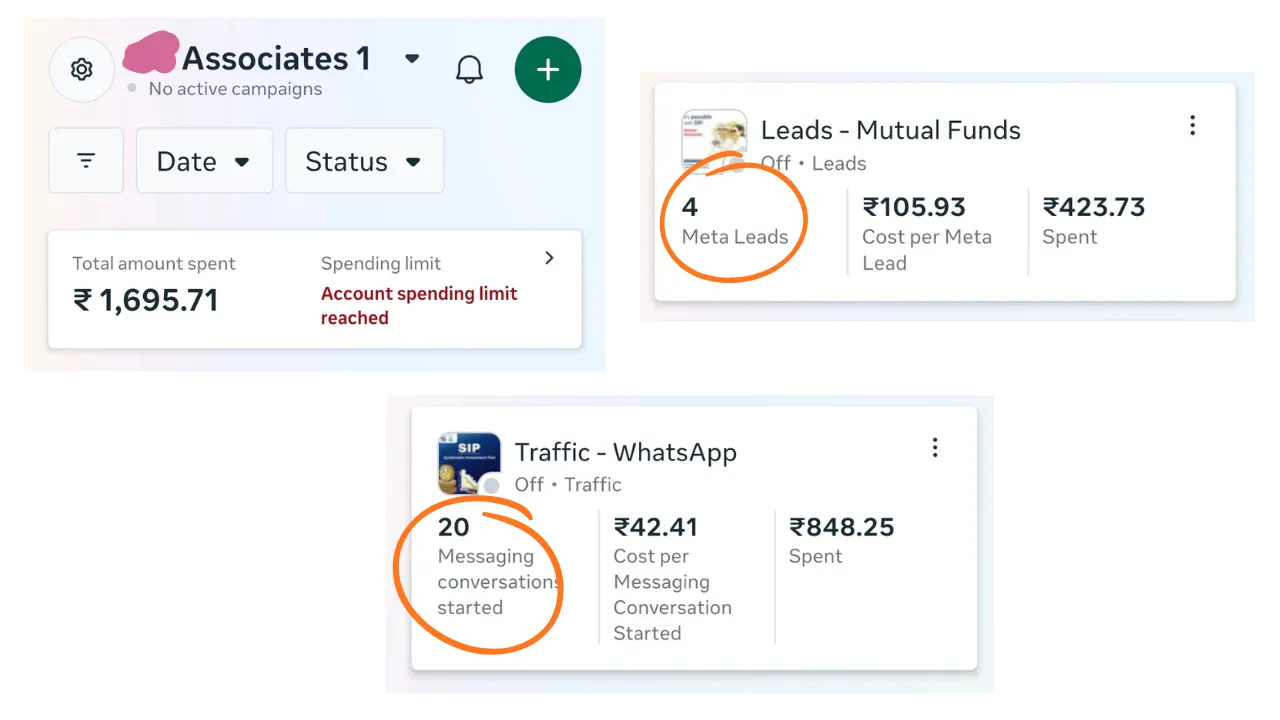Open Traffic - WhatsApp three-dot menu

coord(935,448)
